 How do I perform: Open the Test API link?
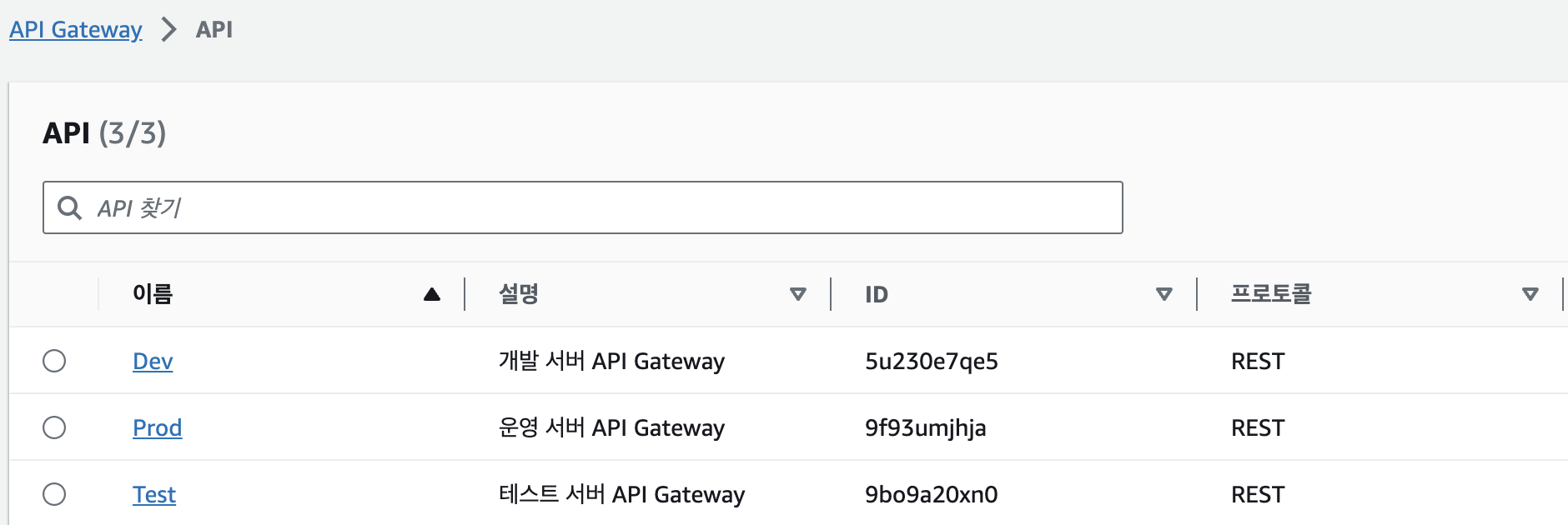click(154, 495)
